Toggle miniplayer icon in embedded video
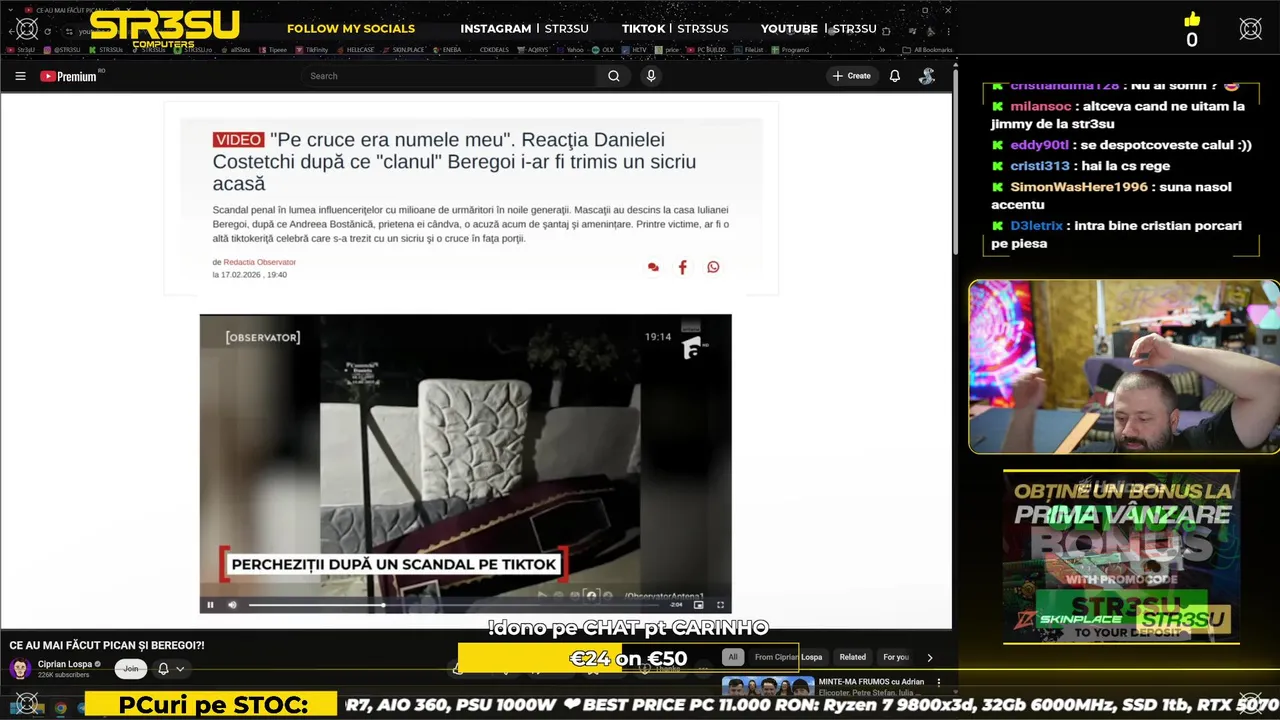The height and width of the screenshot is (720, 1280). coord(698,605)
